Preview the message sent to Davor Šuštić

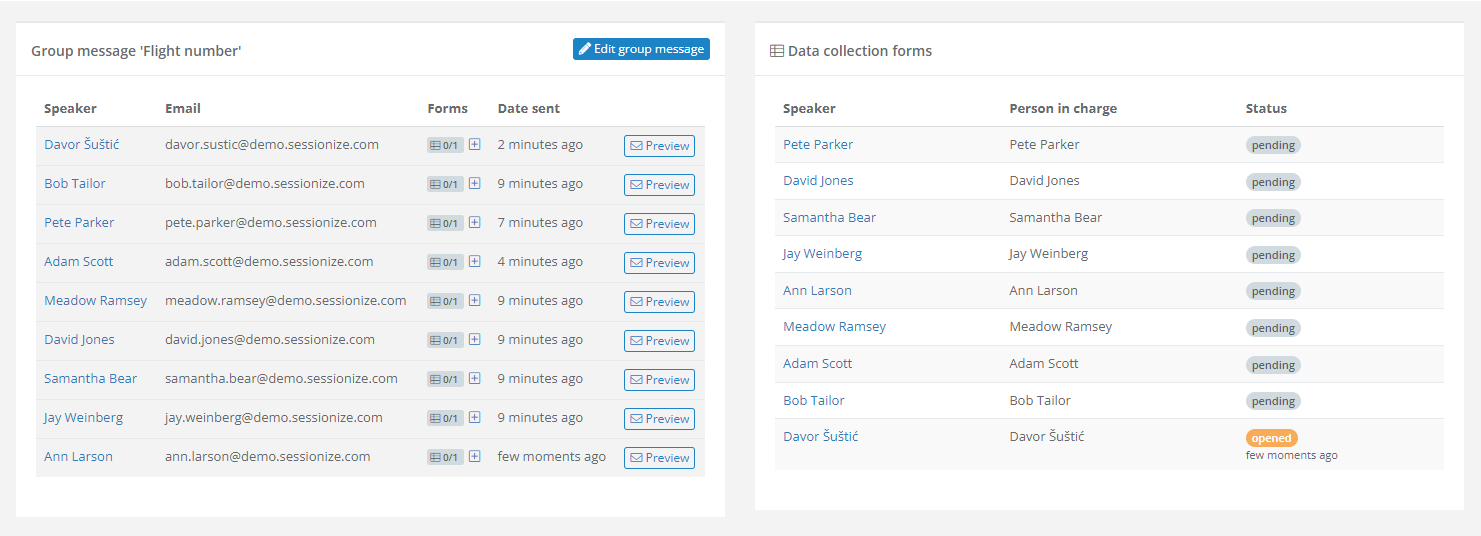pyautogui.click(x=659, y=146)
